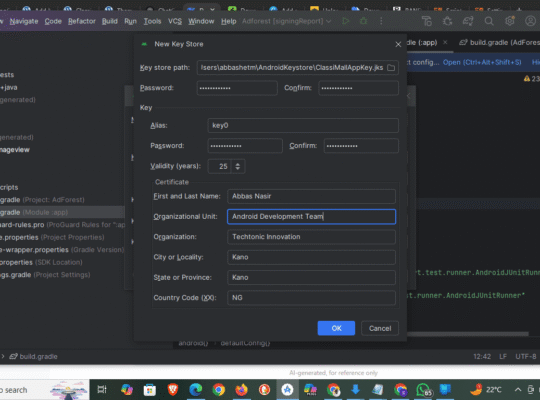Focus the key store Confirm password field
This screenshot has width=540, height=400.
coord(359,88)
